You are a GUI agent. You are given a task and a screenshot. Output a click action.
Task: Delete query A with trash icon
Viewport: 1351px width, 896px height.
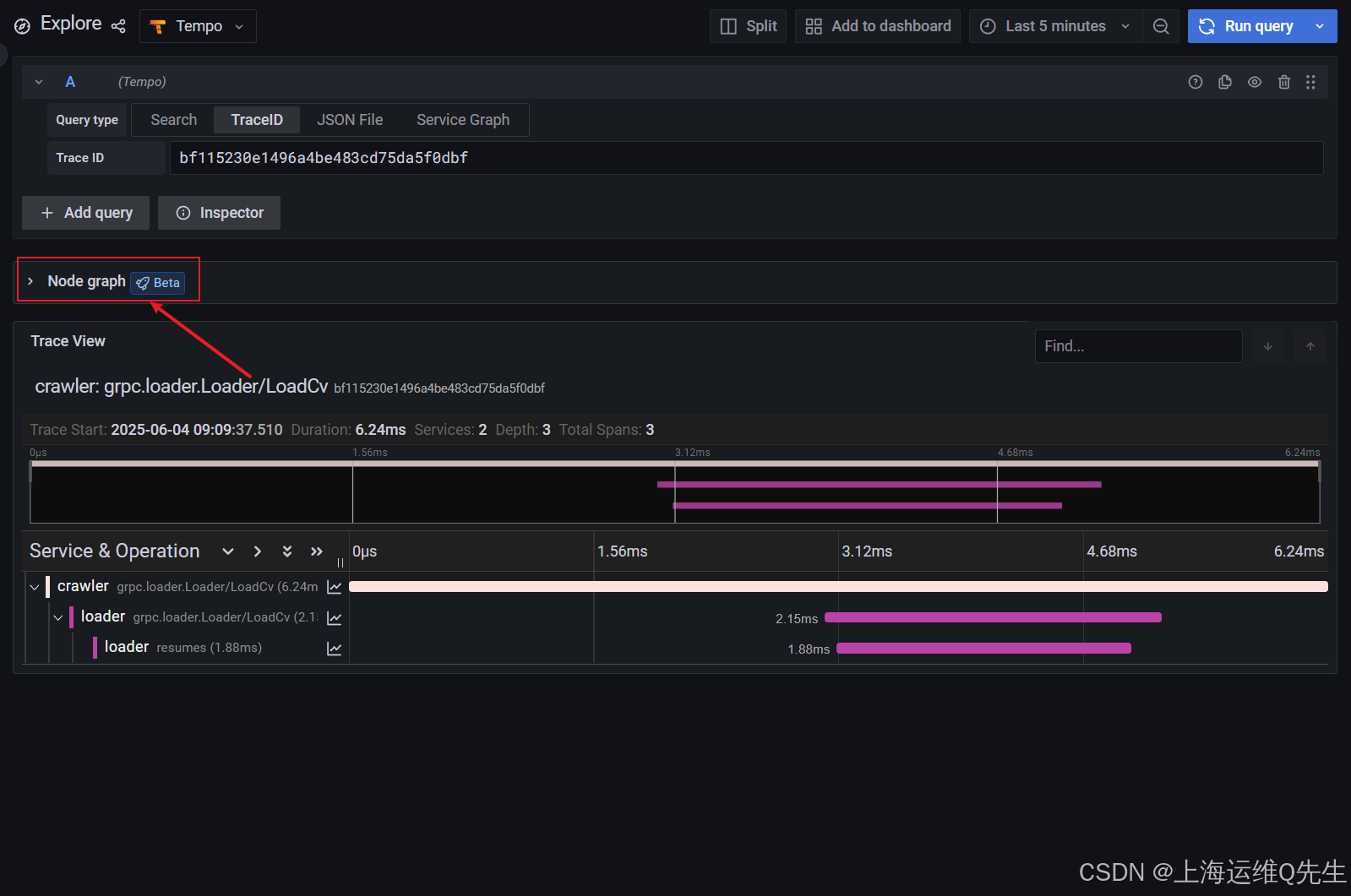click(1284, 82)
